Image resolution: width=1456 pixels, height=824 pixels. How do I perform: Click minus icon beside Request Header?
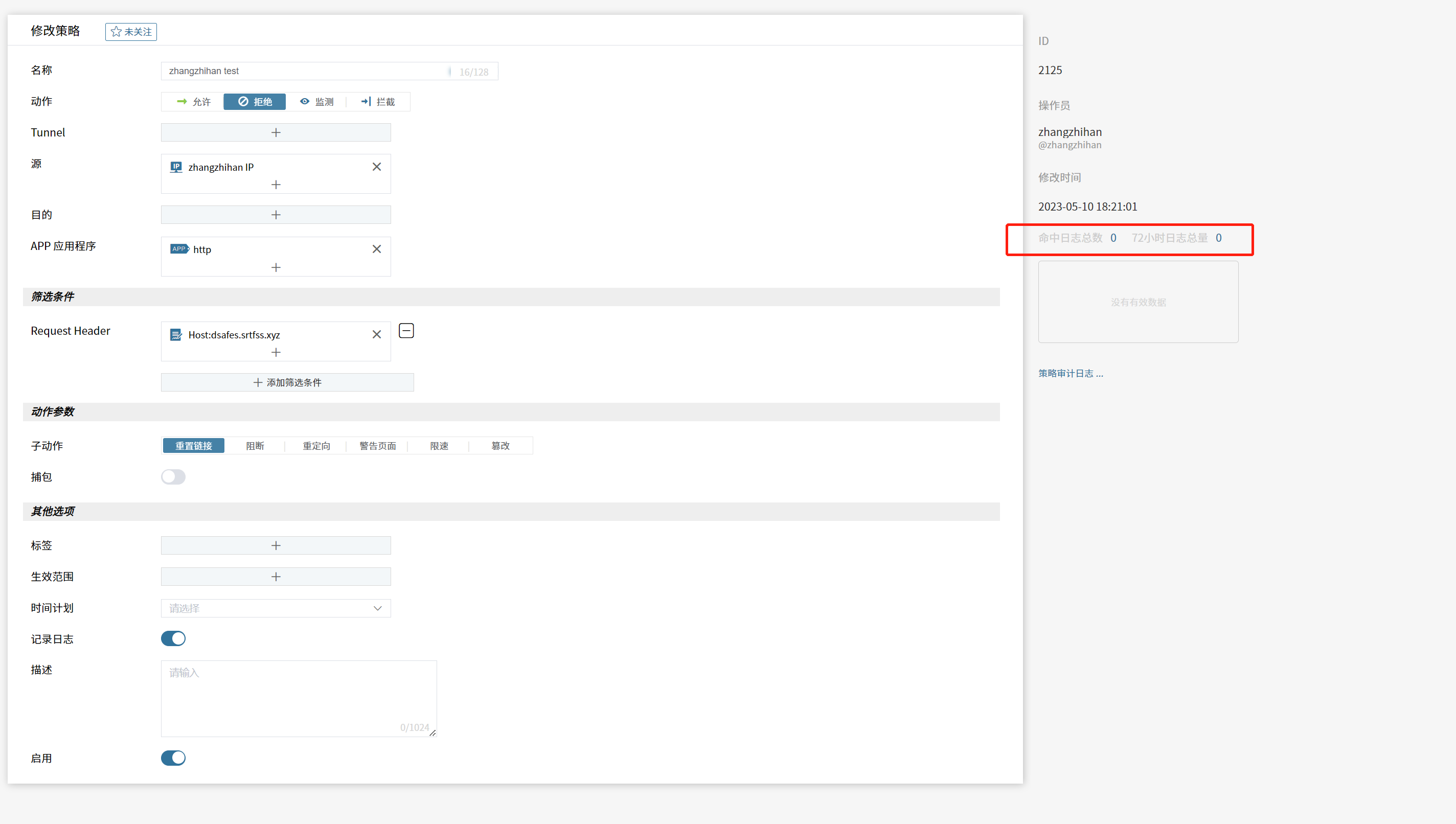[406, 331]
